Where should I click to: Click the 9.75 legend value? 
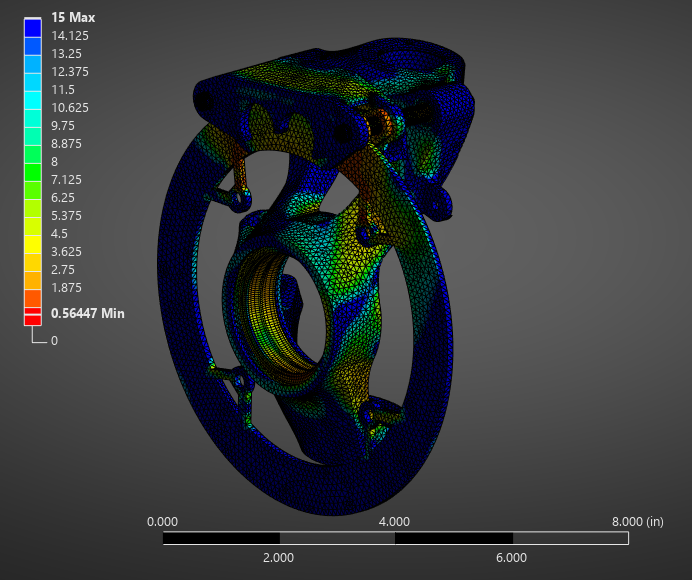coord(63,126)
